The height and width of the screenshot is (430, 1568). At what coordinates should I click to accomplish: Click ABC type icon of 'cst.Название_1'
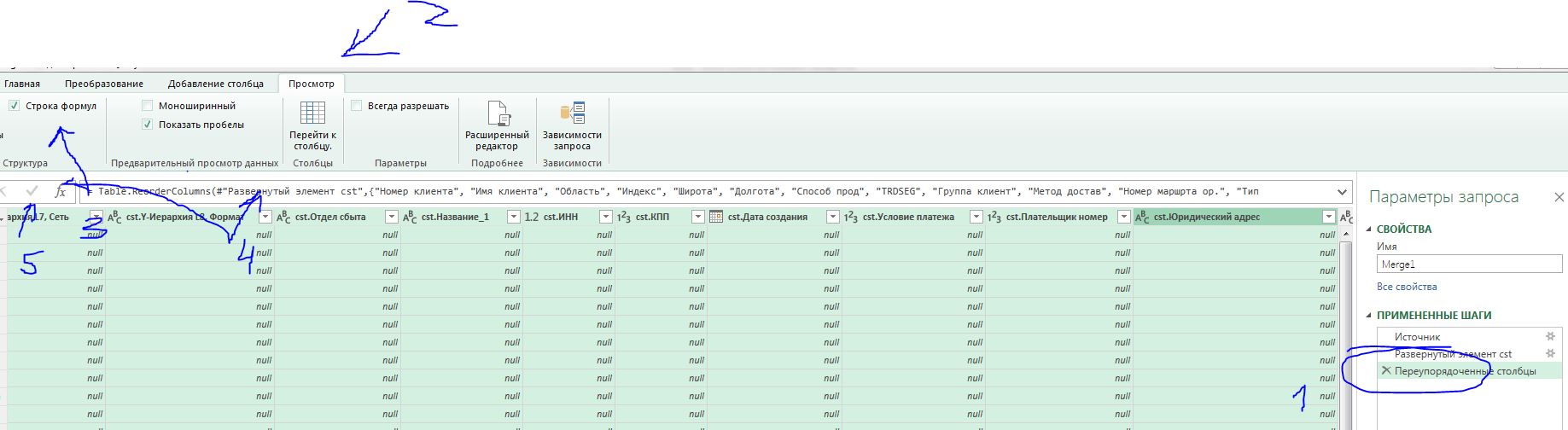(410, 217)
